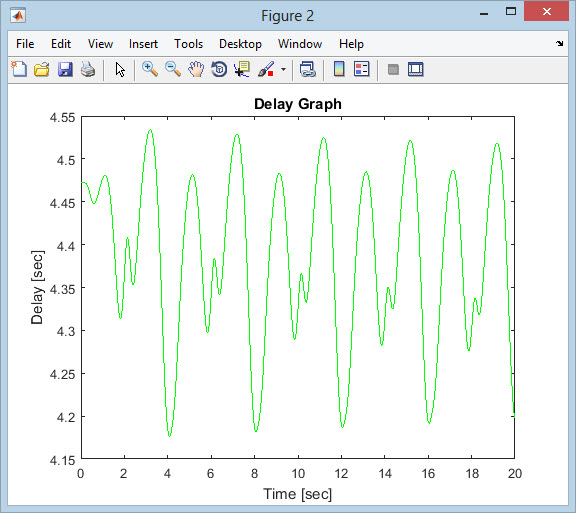Activate the Pan hand tool

click(x=196, y=69)
